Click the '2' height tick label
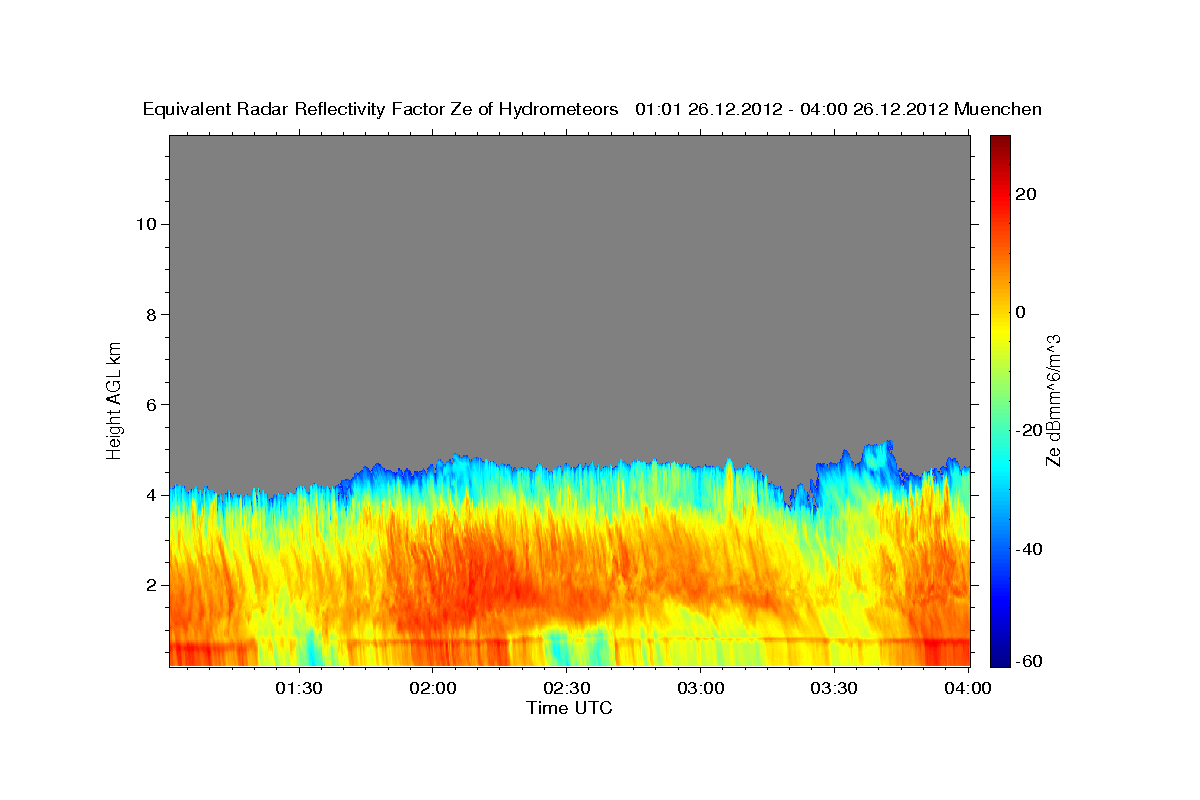Image resolution: width=1200 pixels, height=800 pixels. (150, 585)
